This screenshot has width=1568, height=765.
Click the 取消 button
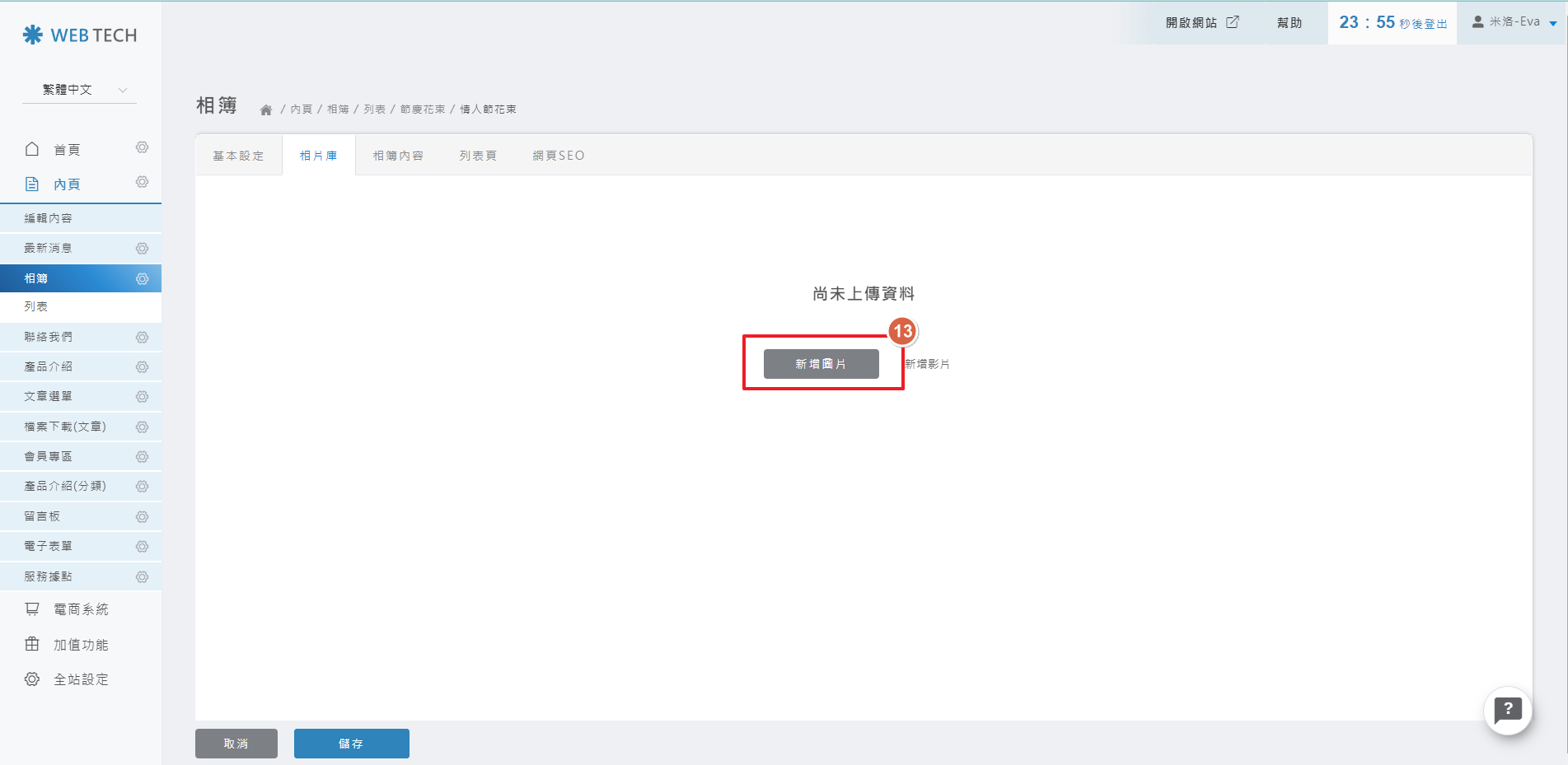236,744
